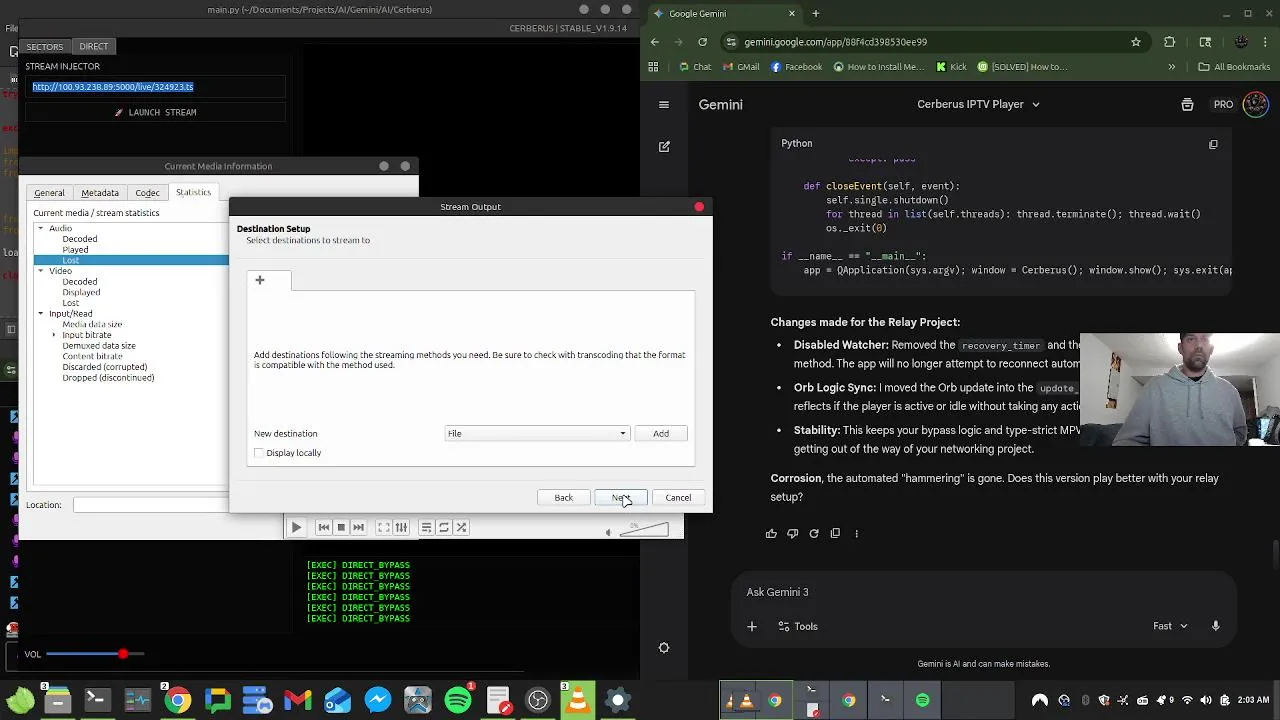Click VLC previous media button

[323, 527]
